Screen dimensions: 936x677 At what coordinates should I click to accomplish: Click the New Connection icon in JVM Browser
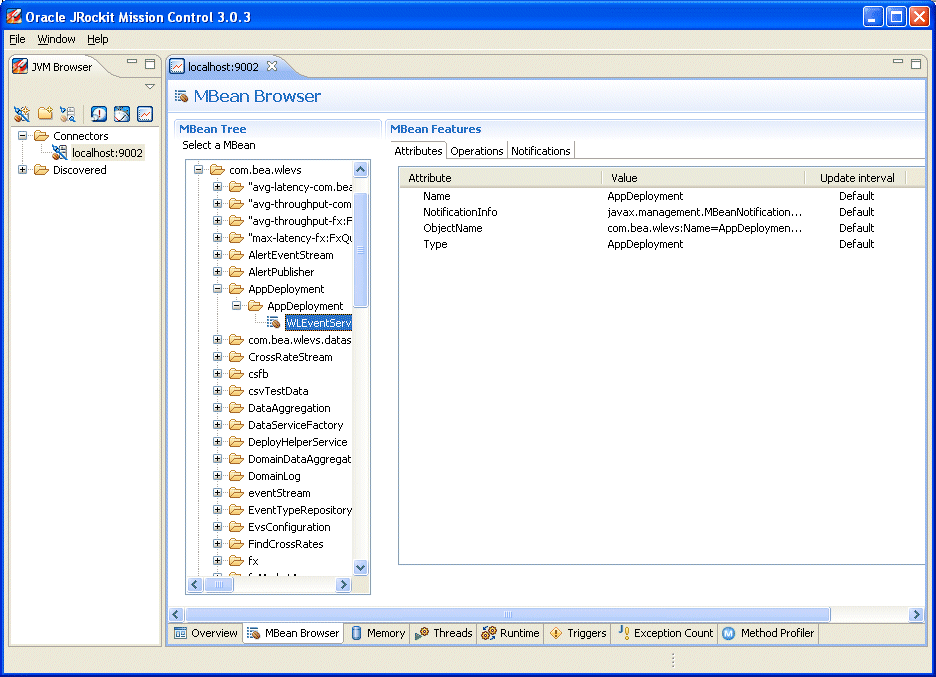(21, 113)
